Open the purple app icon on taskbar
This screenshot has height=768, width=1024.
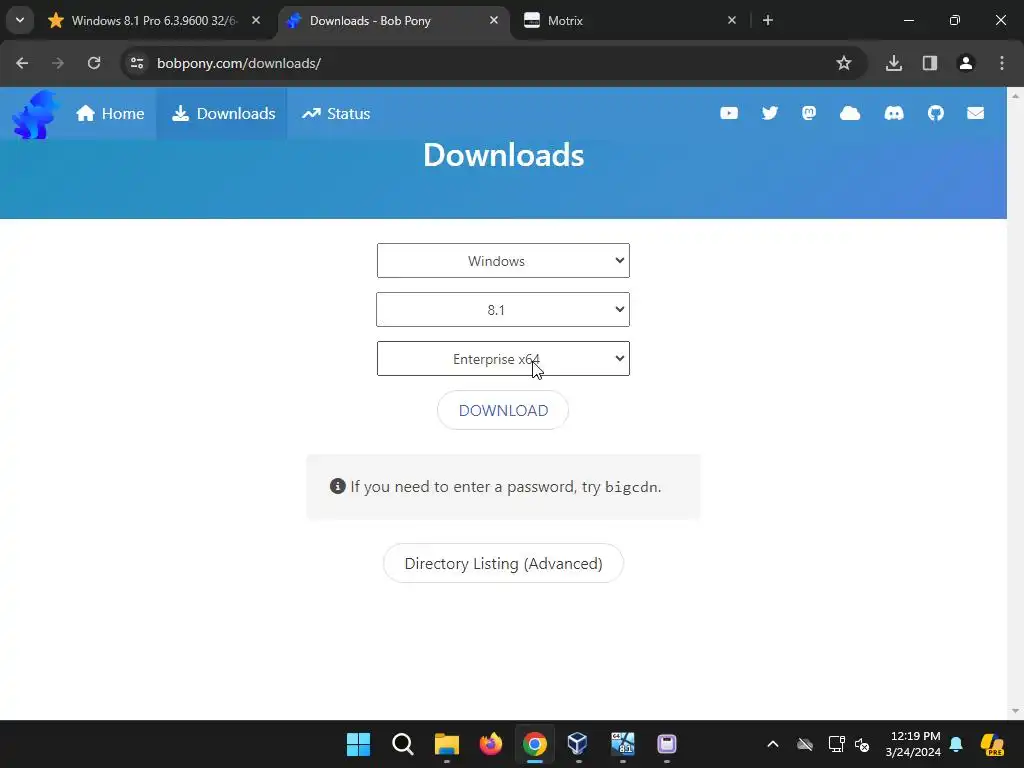pyautogui.click(x=667, y=744)
